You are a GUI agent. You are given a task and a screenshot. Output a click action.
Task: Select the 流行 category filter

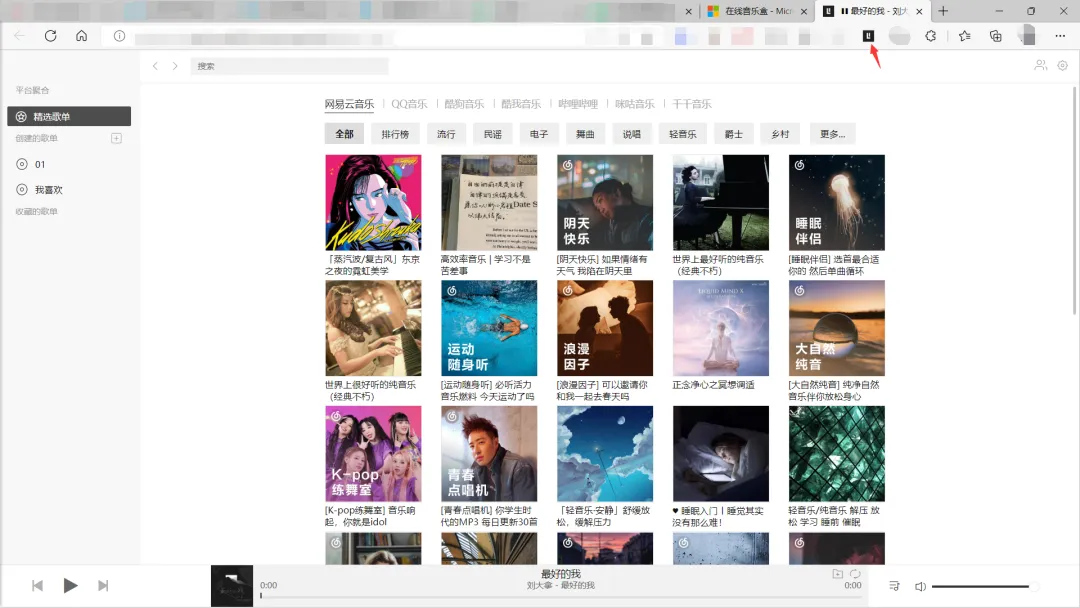coord(446,134)
